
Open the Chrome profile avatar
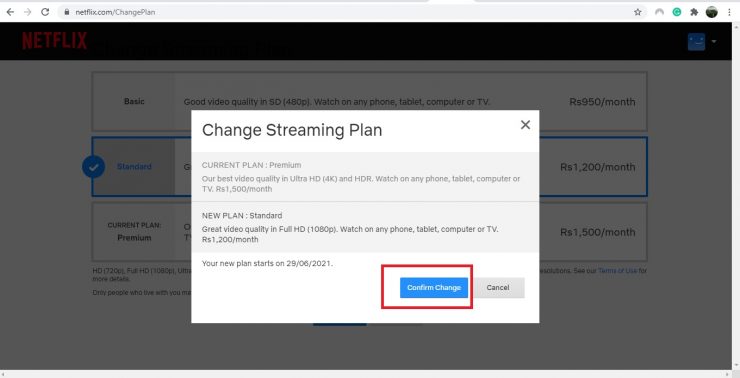point(712,12)
